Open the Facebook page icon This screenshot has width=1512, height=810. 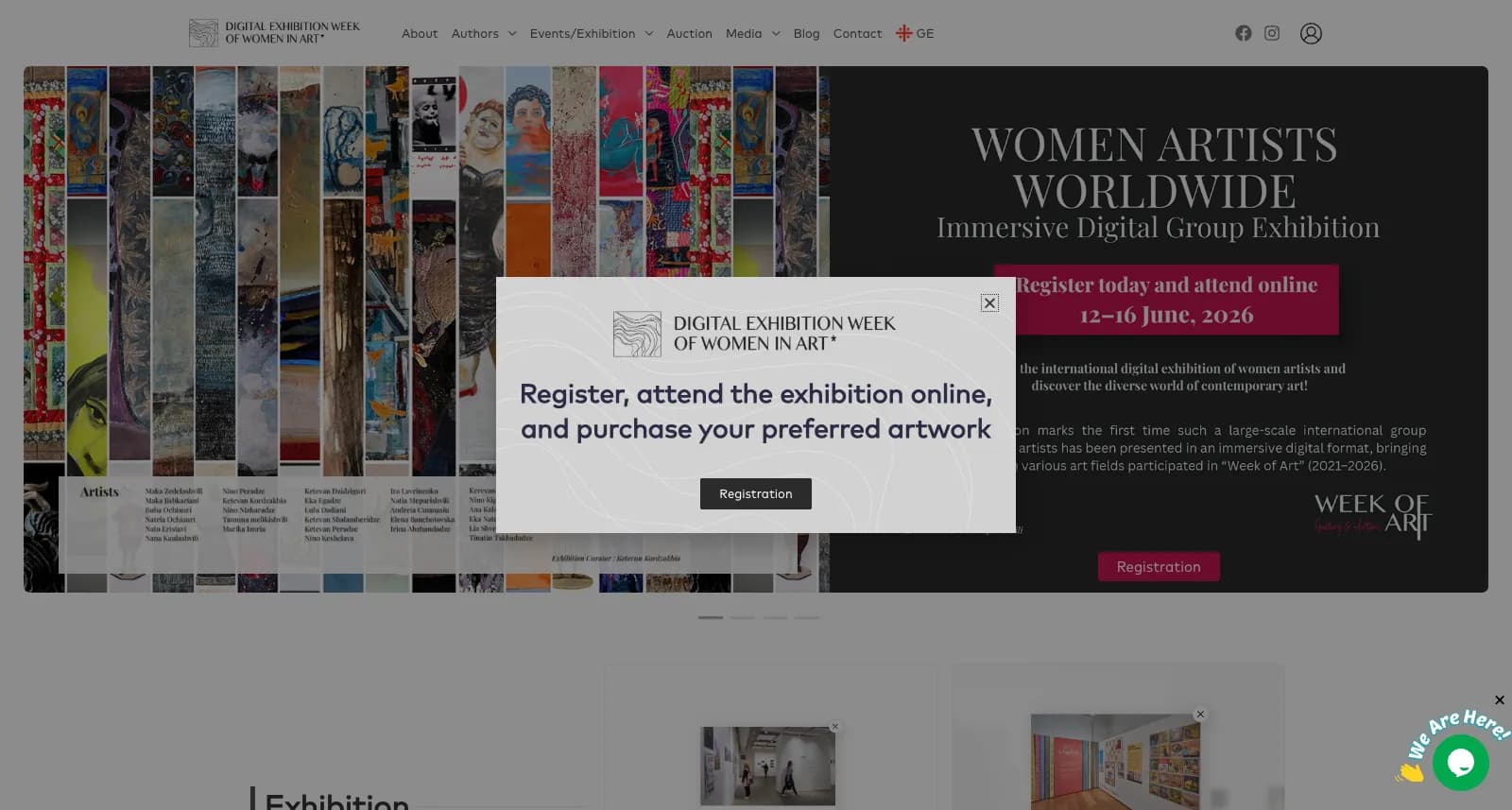click(1244, 33)
